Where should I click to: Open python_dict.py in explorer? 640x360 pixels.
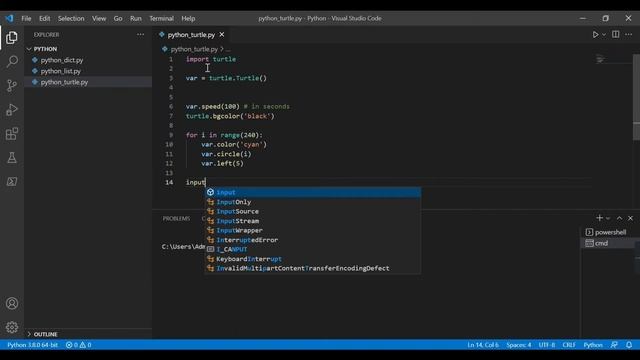[62, 60]
